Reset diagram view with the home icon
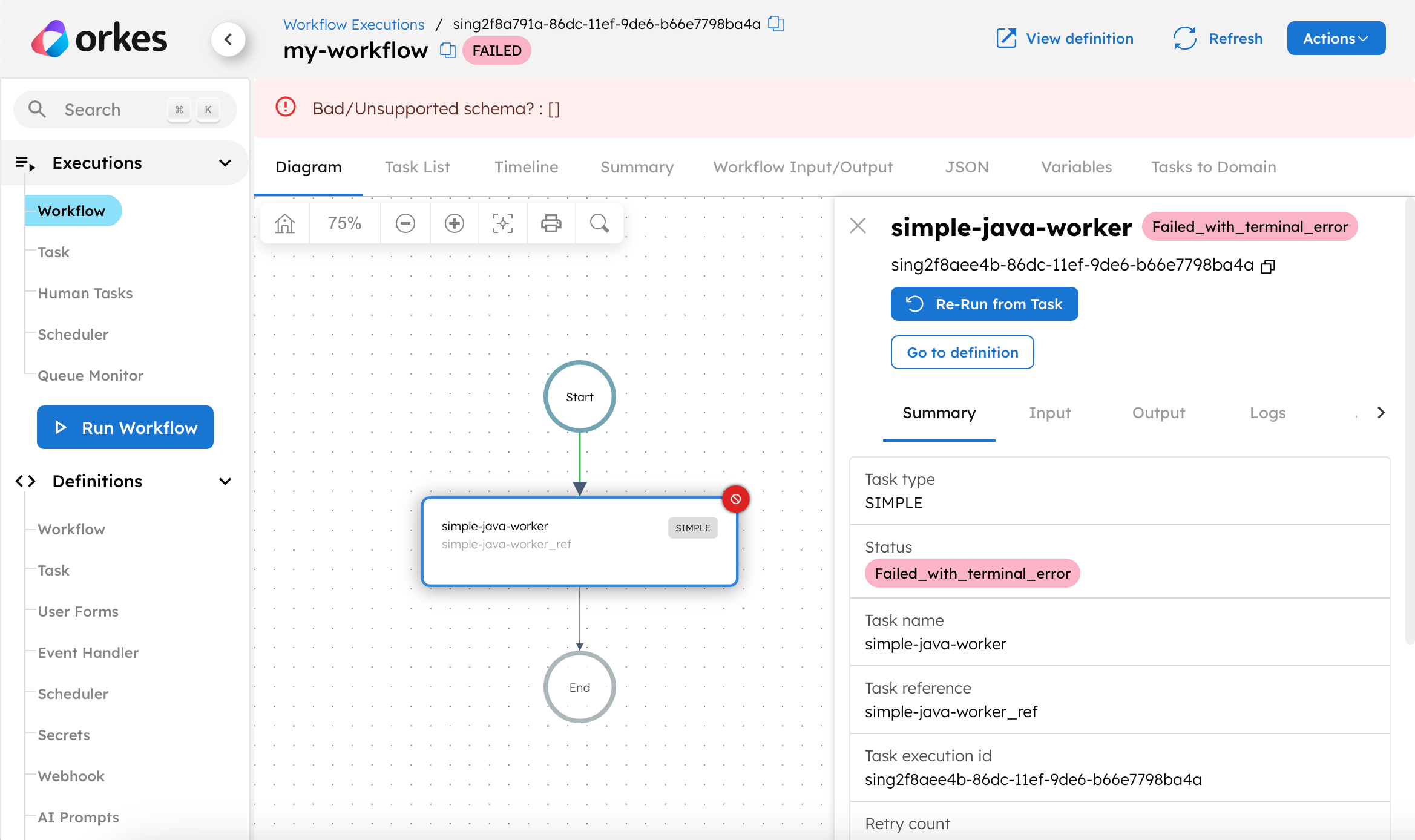The image size is (1415, 840). click(x=284, y=223)
